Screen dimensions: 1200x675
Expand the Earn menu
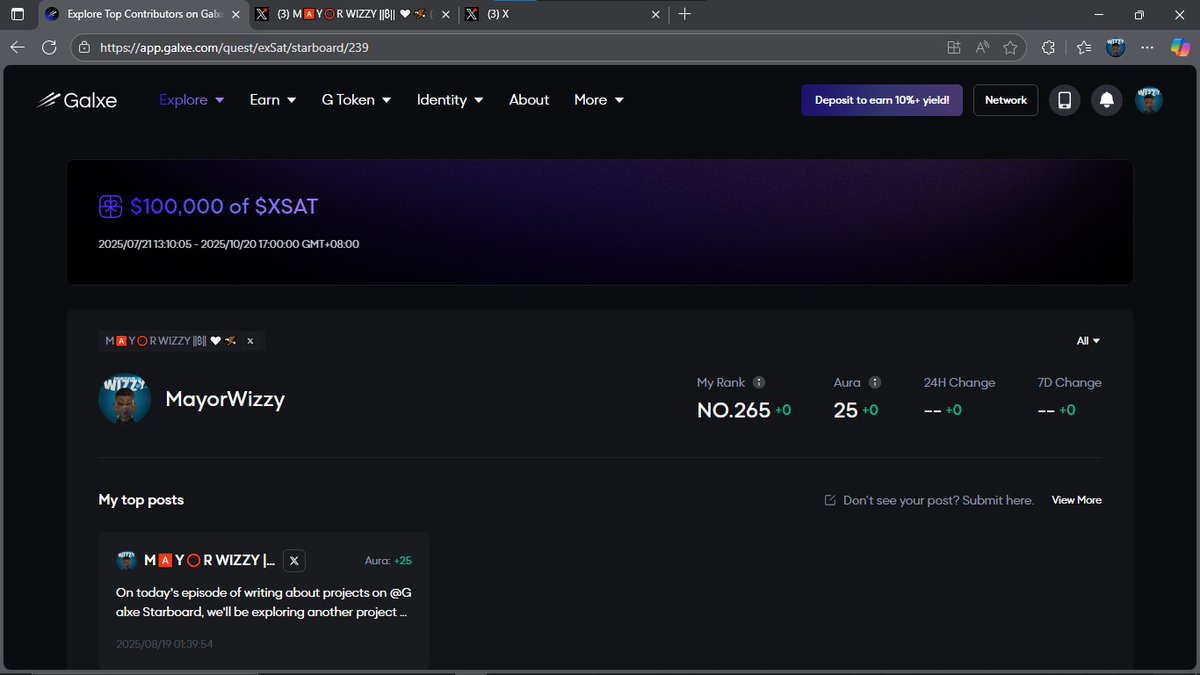pyautogui.click(x=273, y=100)
